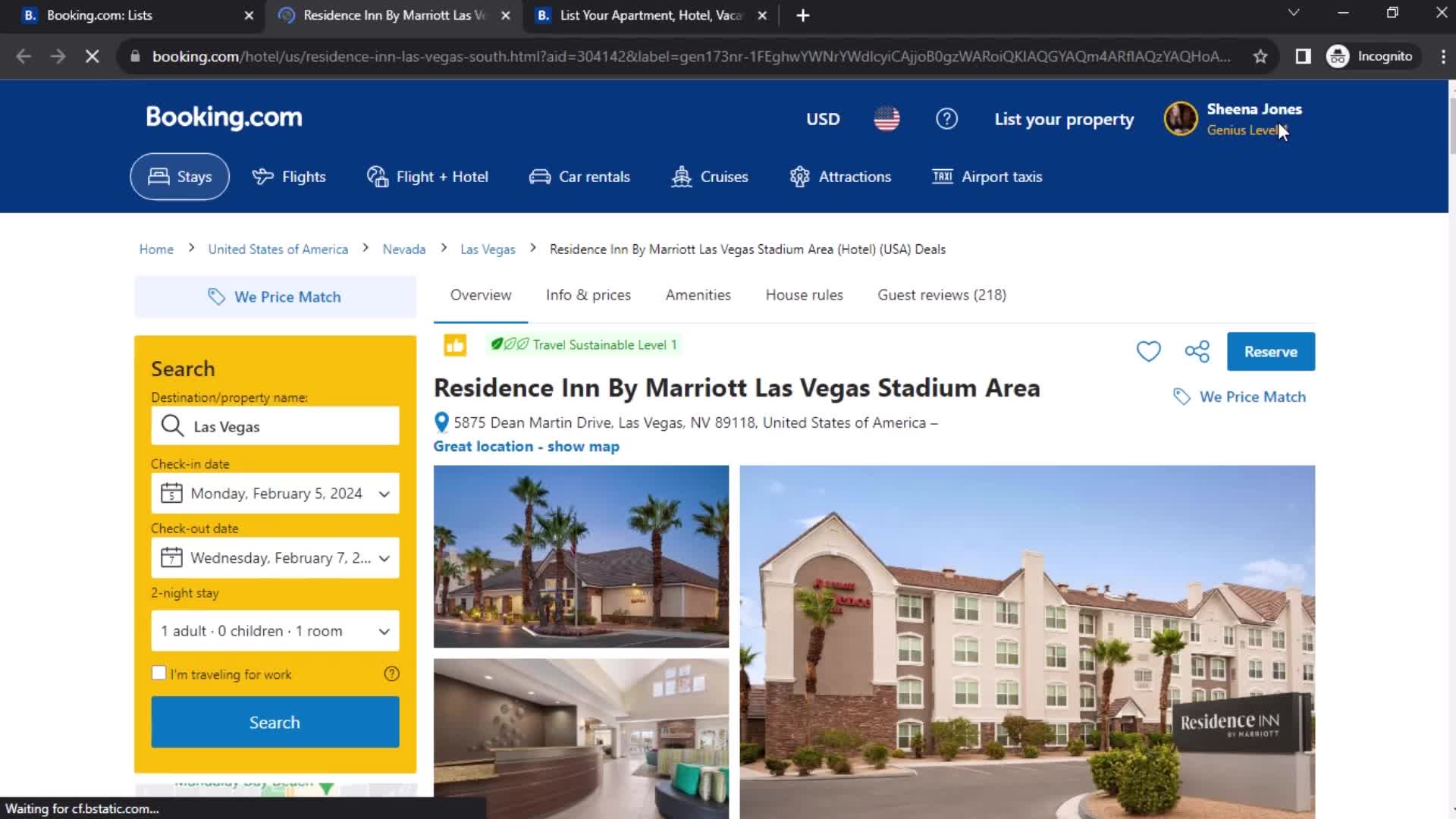Select the Overview tab

click(x=481, y=295)
